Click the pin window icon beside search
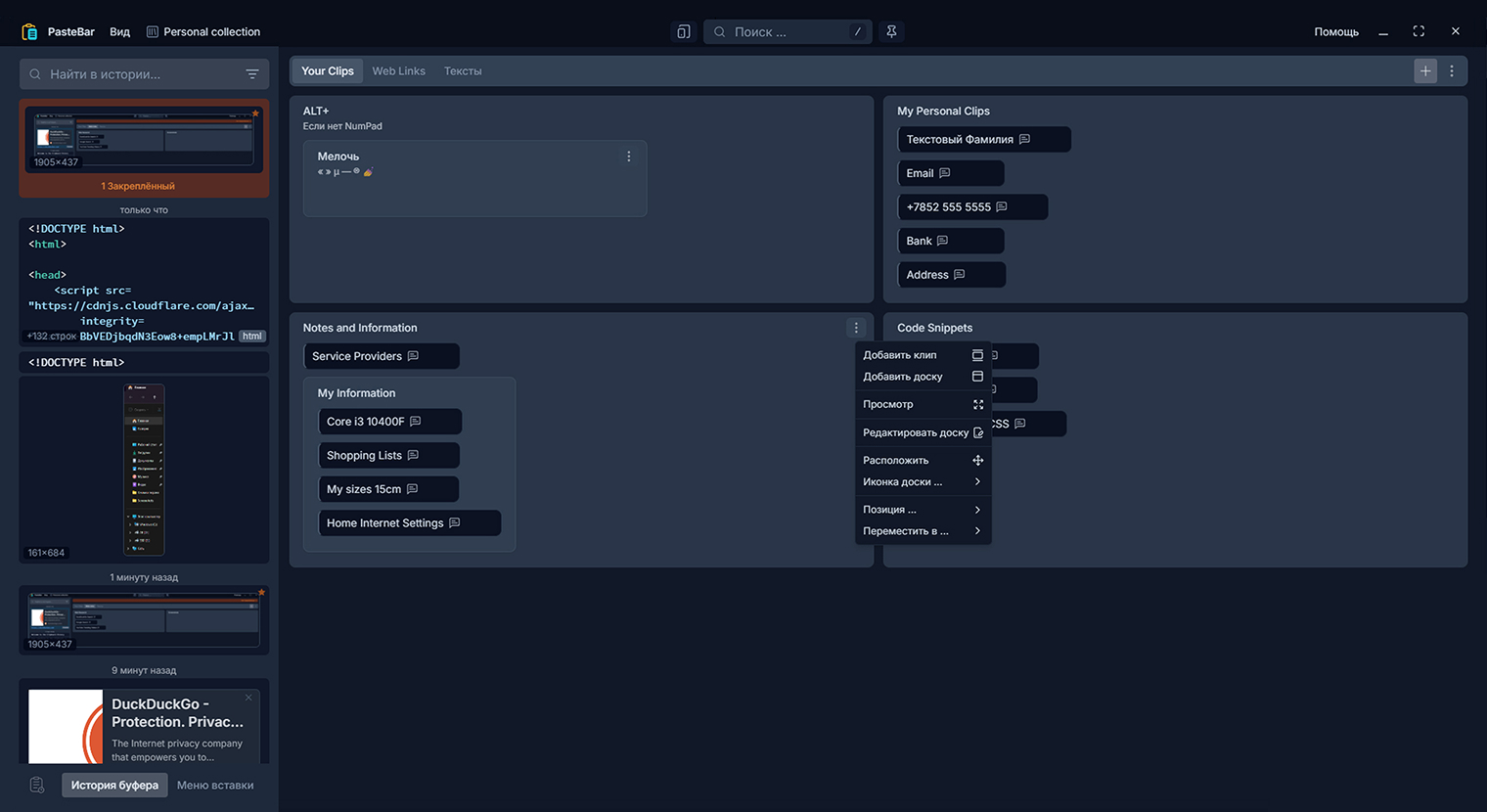The height and width of the screenshot is (812, 1487). (891, 31)
